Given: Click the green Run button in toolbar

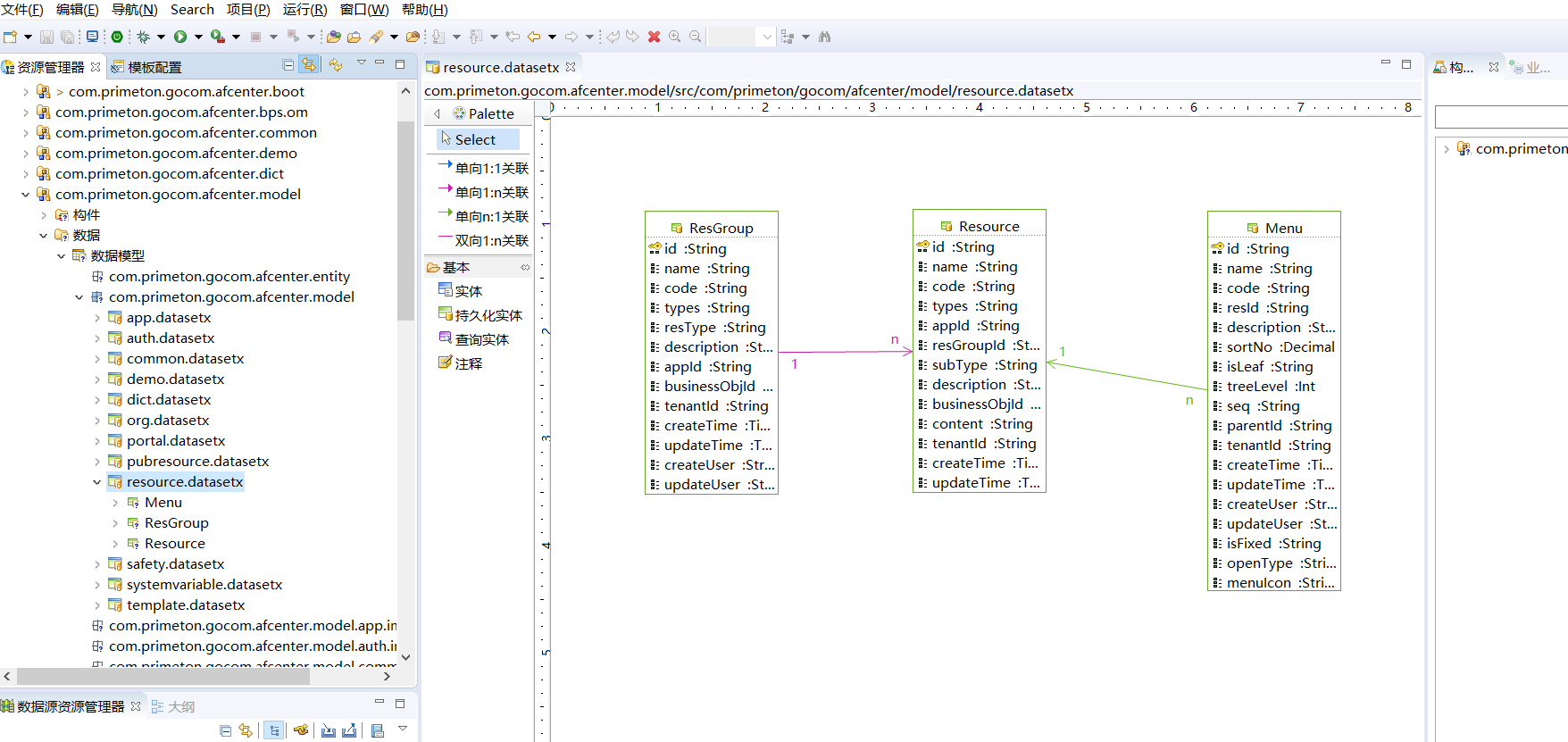Looking at the screenshot, I should (180, 37).
